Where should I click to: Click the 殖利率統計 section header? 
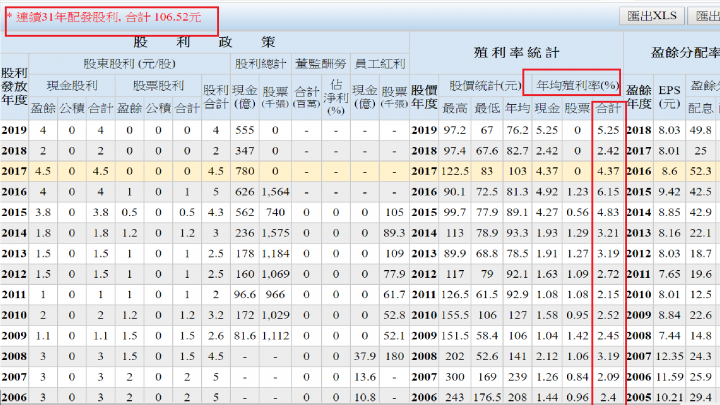pos(516,53)
